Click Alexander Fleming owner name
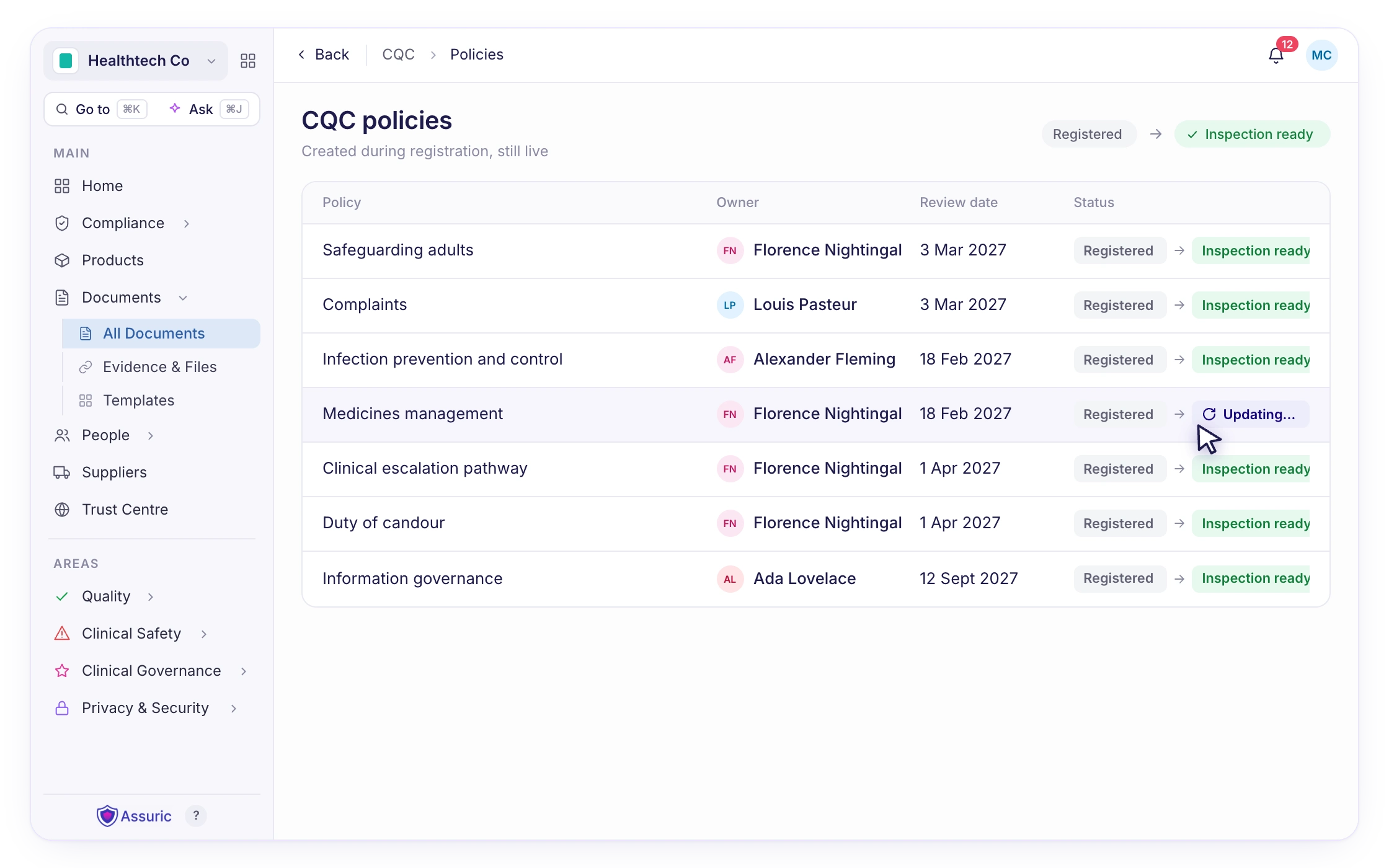This screenshot has width=1389, height=868. (x=824, y=359)
